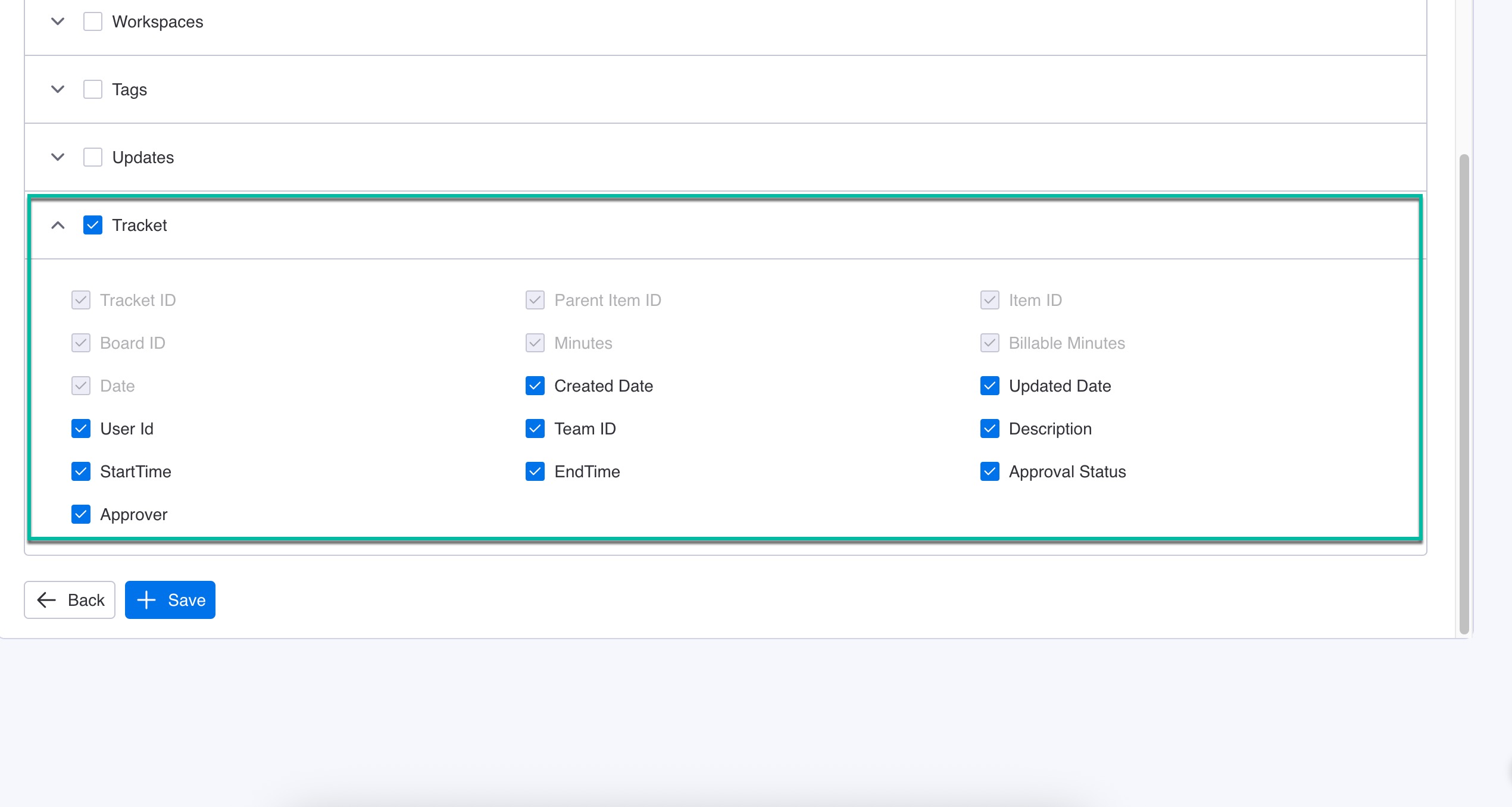Expand the Tags section chevron
1512x807 pixels.
(58, 89)
